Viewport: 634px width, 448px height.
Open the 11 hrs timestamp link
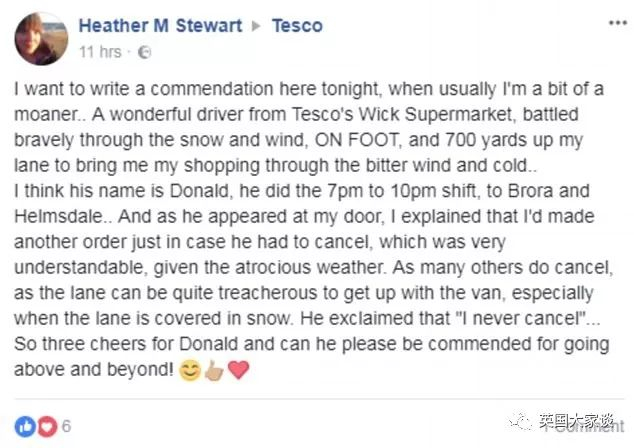point(100,50)
